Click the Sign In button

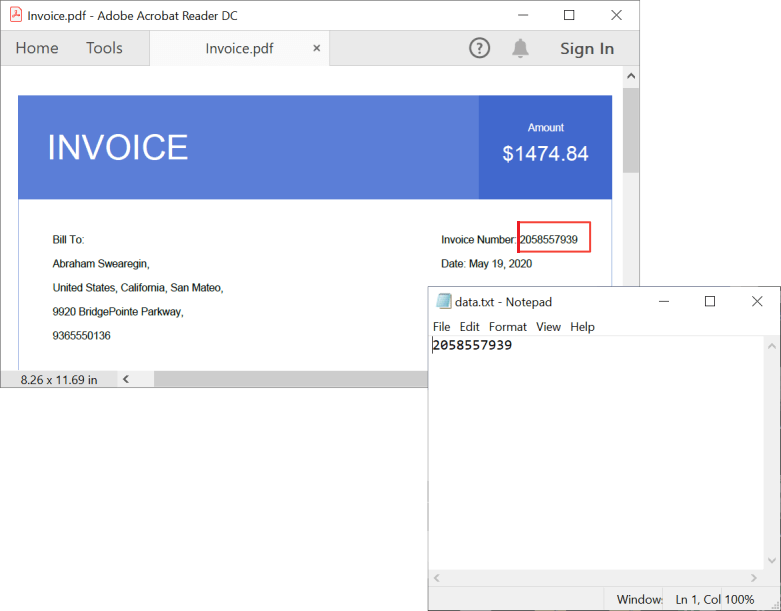587,48
